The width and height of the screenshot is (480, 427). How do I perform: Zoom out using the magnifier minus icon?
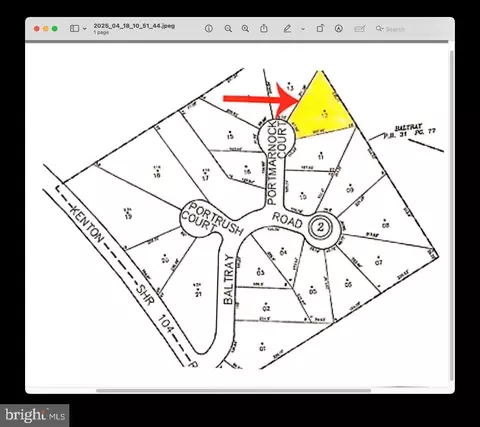click(228, 29)
